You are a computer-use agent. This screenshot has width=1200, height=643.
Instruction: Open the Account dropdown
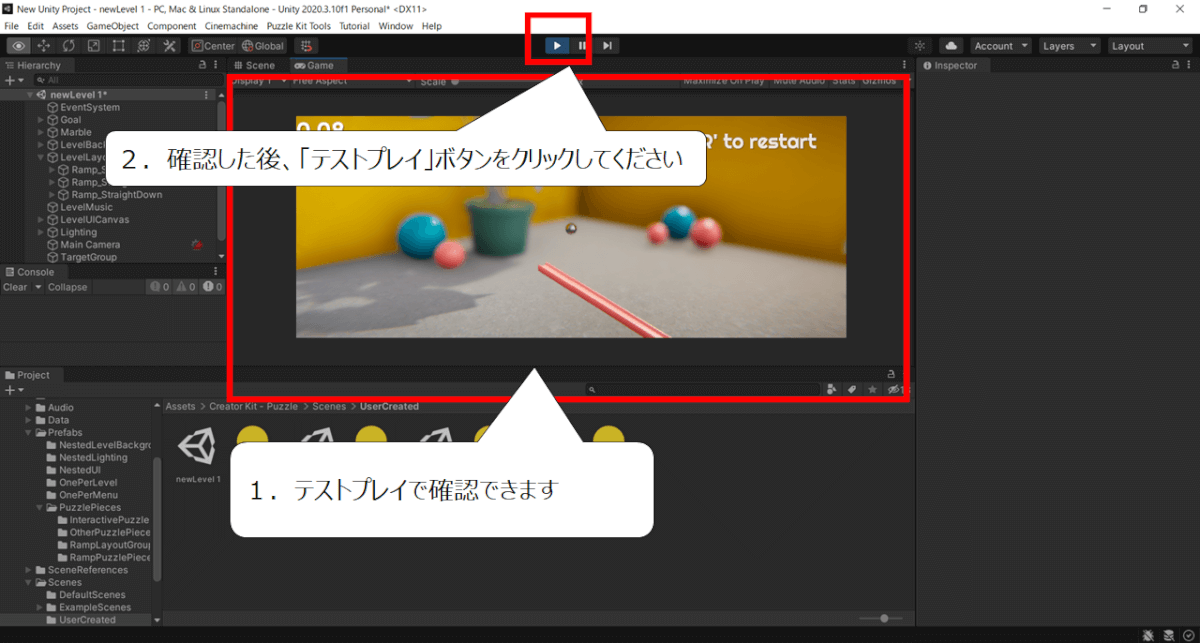(x=1000, y=46)
